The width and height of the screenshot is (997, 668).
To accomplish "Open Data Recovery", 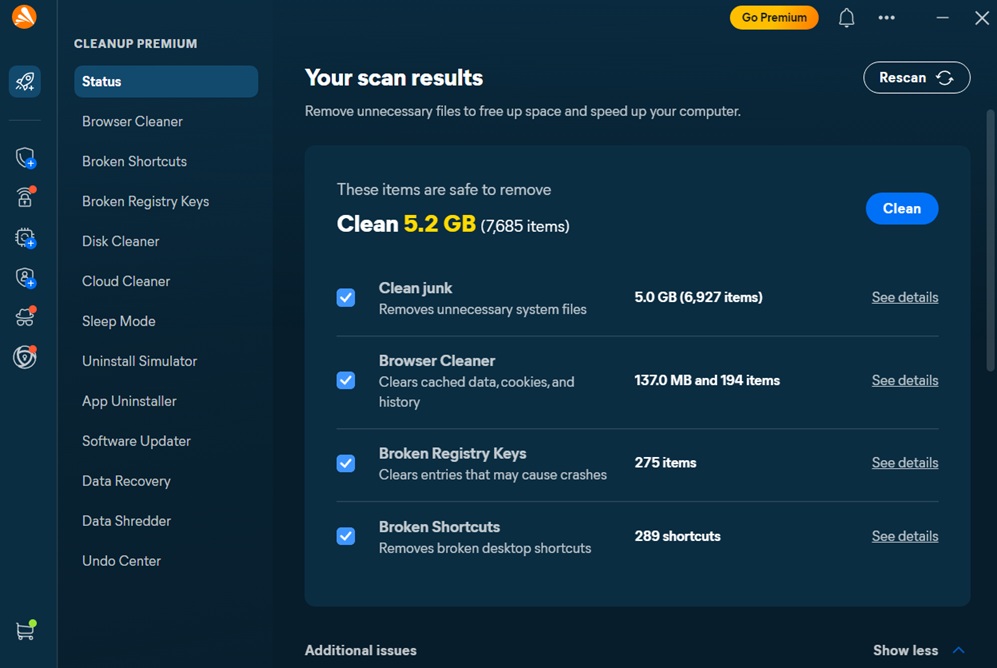I will (x=126, y=481).
